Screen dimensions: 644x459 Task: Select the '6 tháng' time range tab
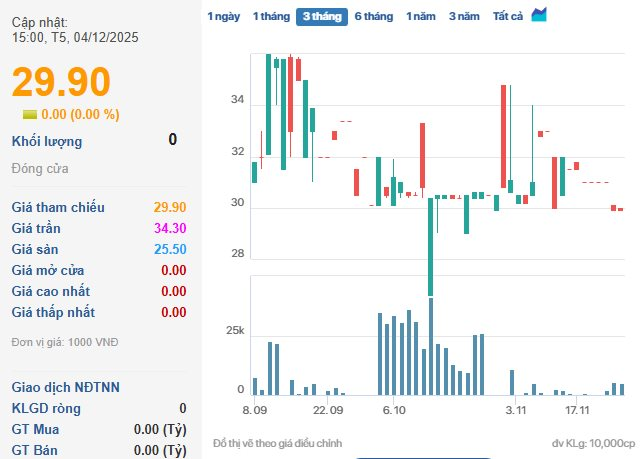tap(374, 16)
